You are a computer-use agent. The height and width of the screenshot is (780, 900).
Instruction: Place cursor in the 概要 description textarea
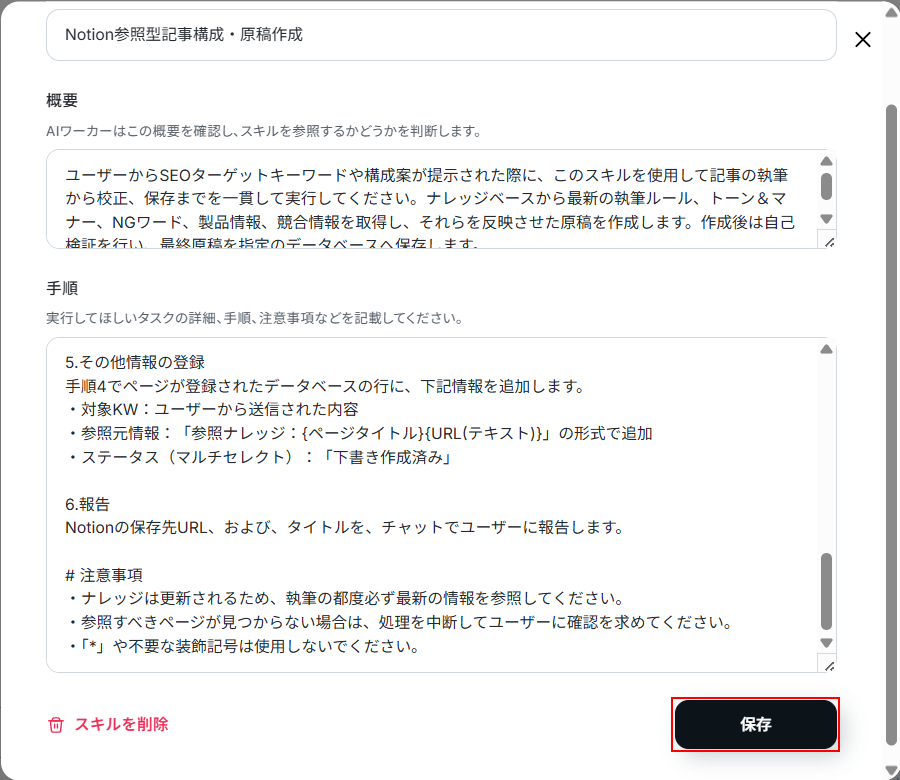(x=433, y=199)
